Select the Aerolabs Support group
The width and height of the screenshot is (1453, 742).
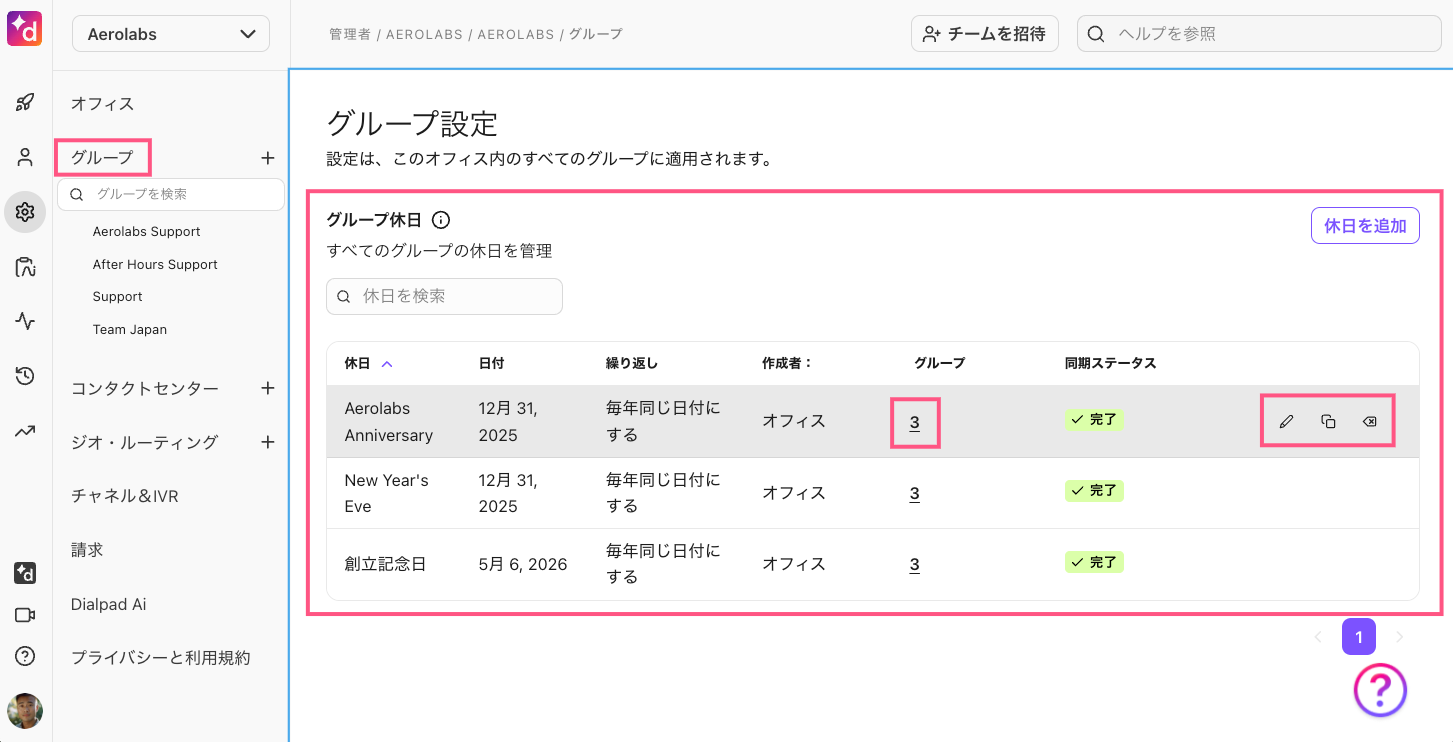pos(147,232)
